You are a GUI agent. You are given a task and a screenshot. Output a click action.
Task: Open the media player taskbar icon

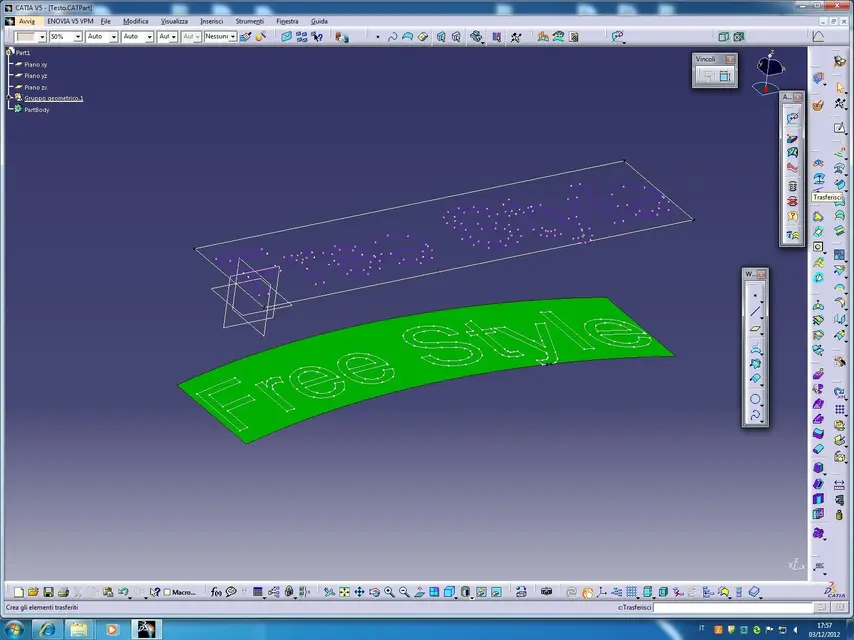pos(112,630)
